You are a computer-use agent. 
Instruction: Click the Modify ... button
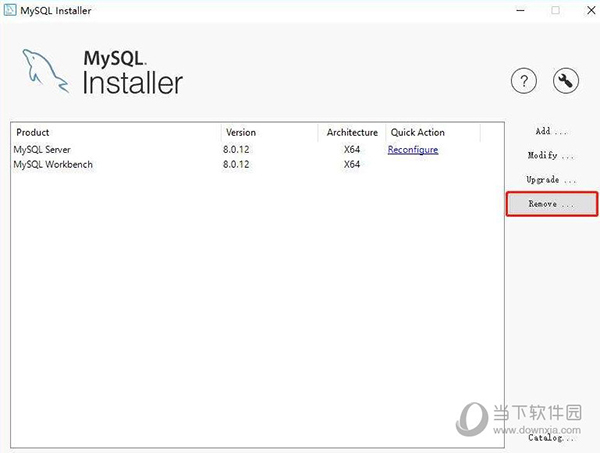pos(551,155)
